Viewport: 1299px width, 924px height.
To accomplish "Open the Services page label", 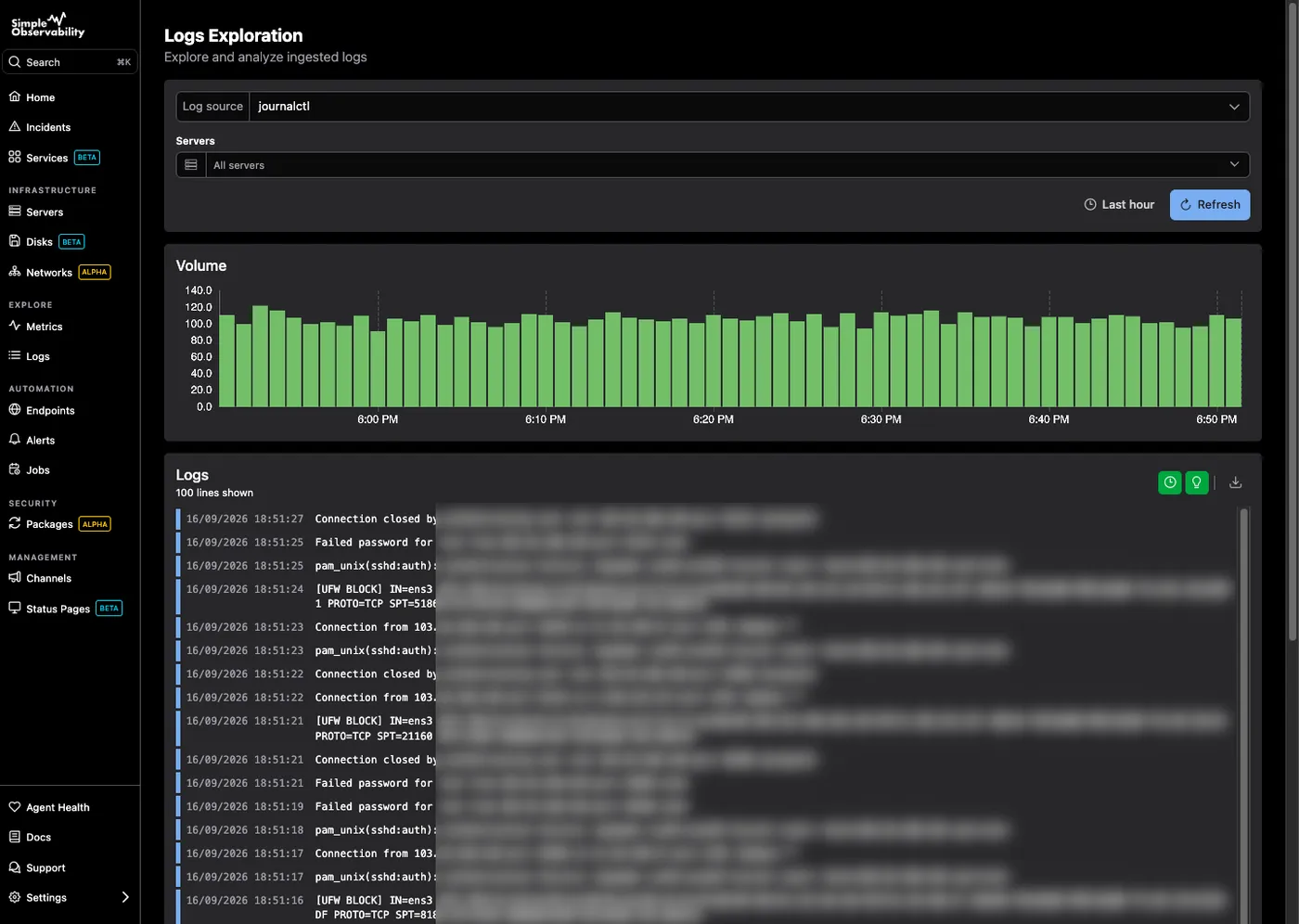I will pyautogui.click(x=47, y=158).
